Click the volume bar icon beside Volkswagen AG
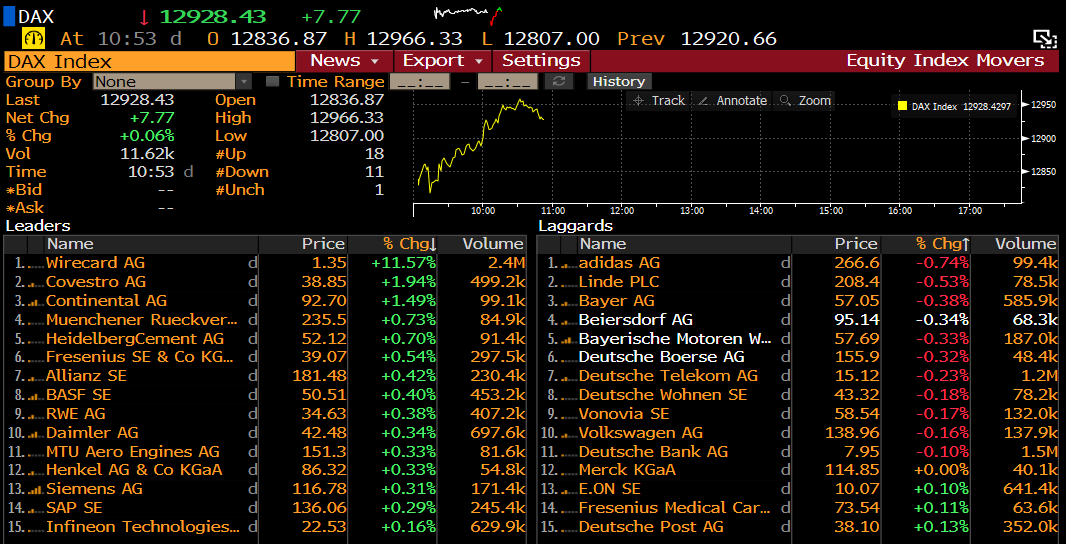Viewport: 1066px width, 544px height. click(x=568, y=434)
